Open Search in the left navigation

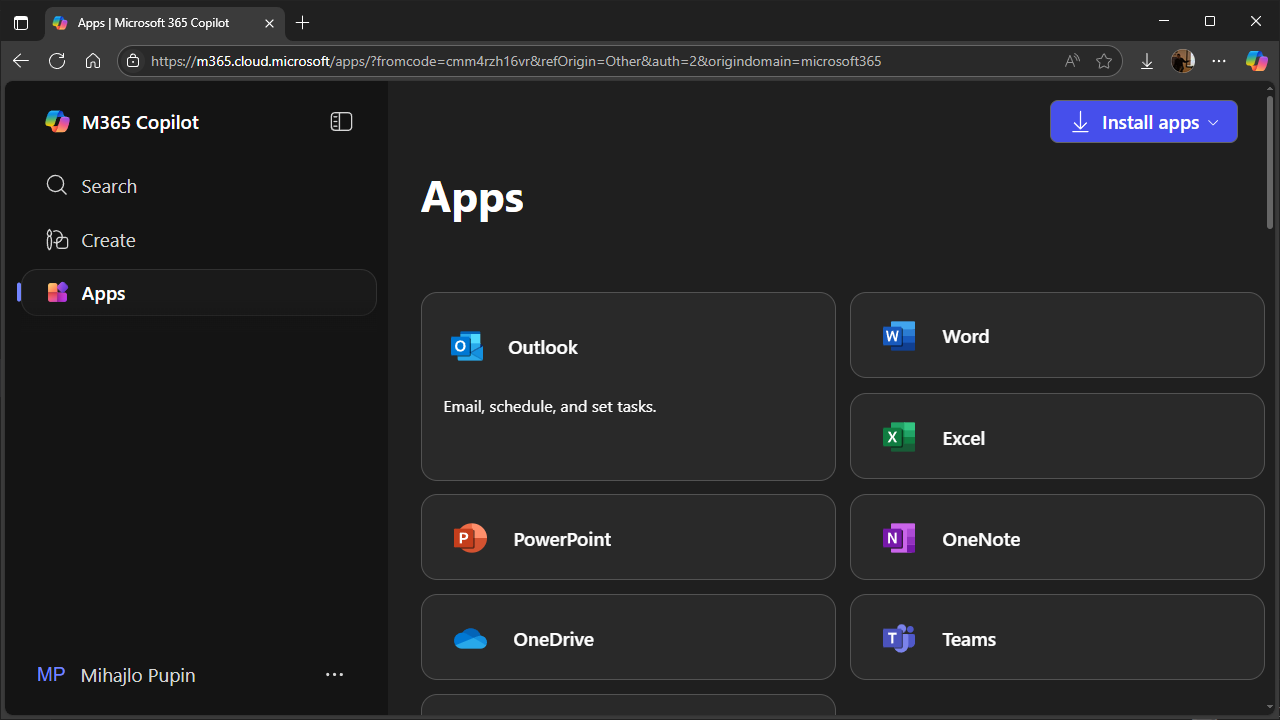[x=199, y=186]
